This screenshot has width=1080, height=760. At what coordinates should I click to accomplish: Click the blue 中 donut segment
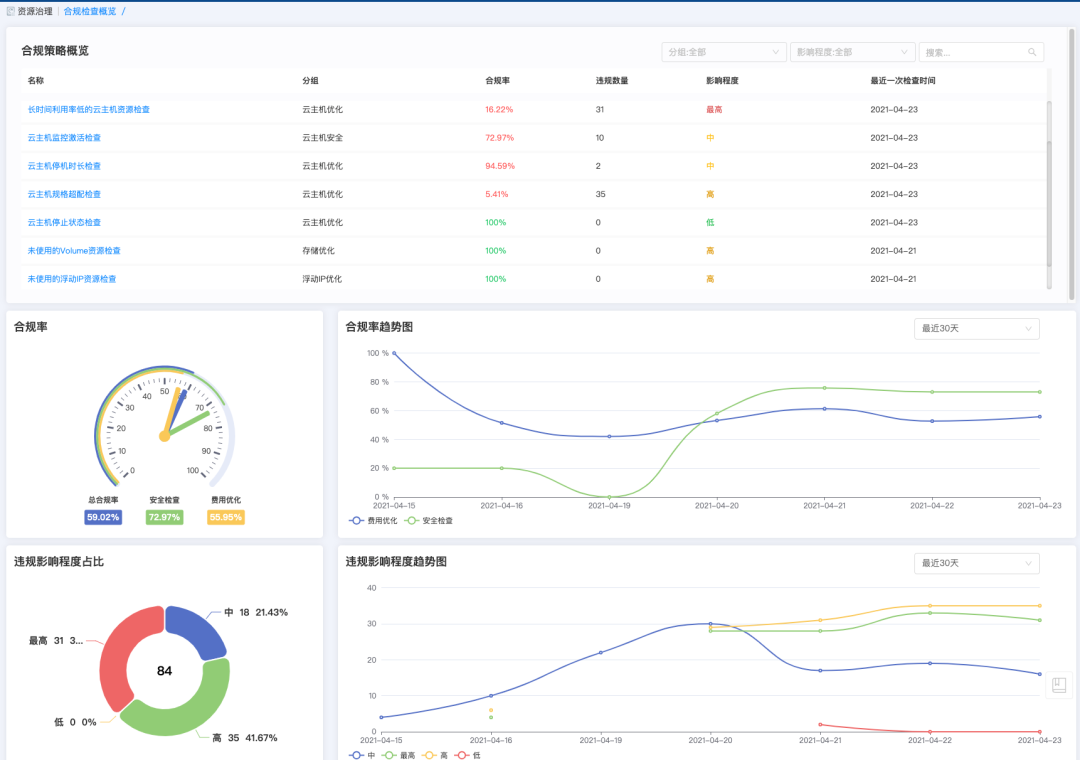[x=201, y=629]
